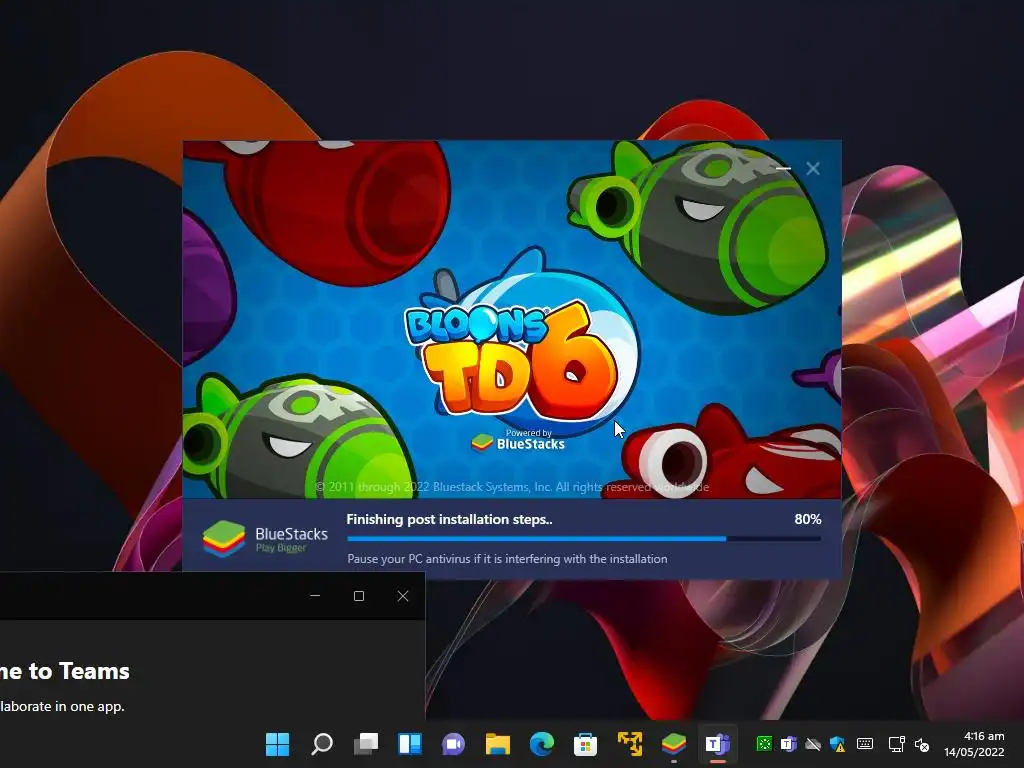Open the Teams system tray icon
1024x768 pixels.
[788, 744]
